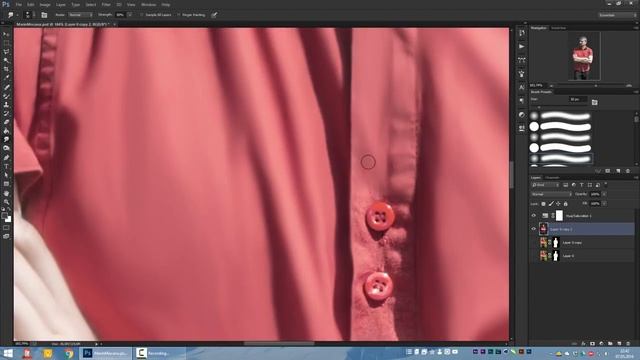The width and height of the screenshot is (640, 360).
Task: Toggle Brush panel icon in options bar
Action: 44,15
